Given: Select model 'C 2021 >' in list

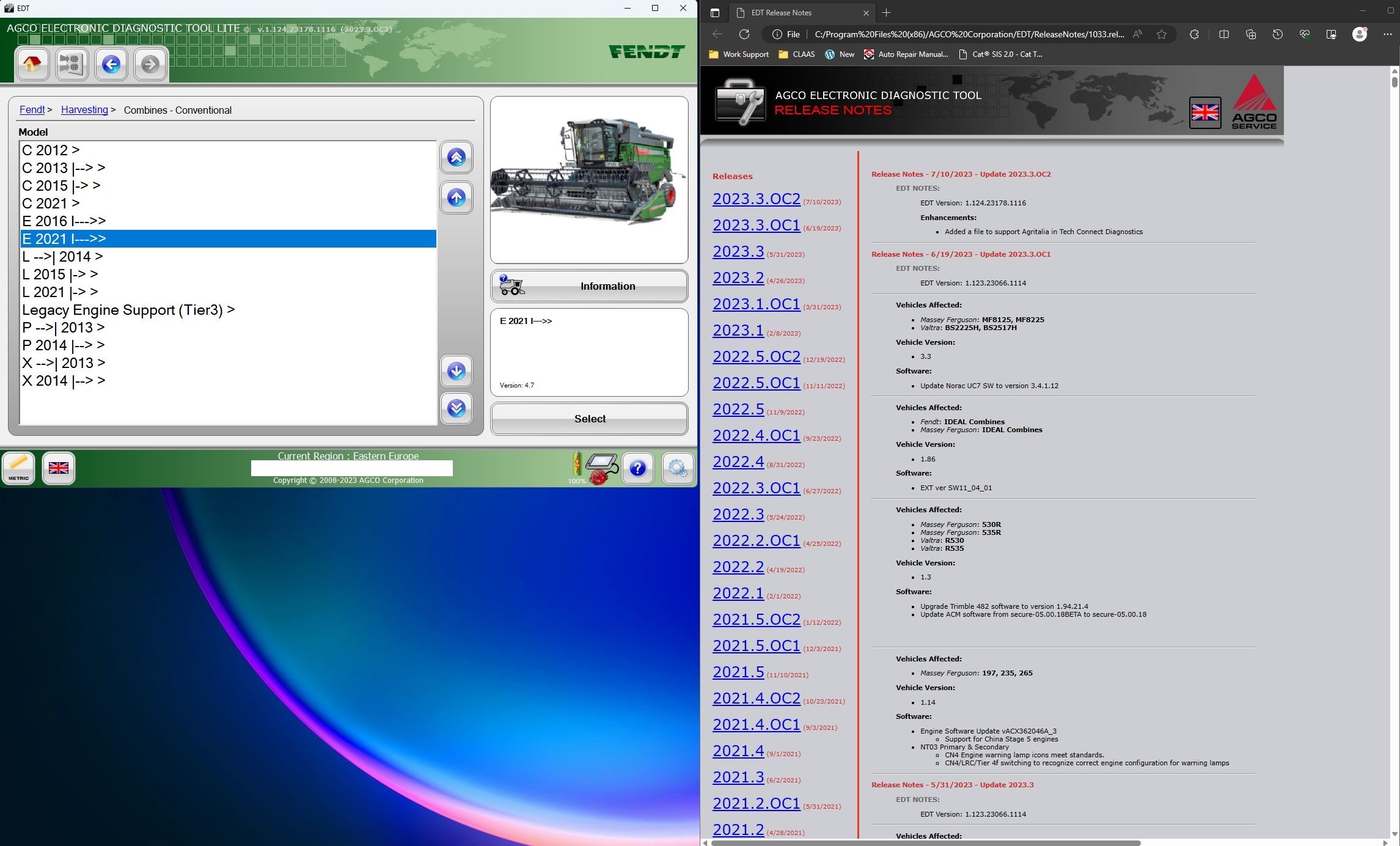Looking at the screenshot, I should tap(51, 203).
